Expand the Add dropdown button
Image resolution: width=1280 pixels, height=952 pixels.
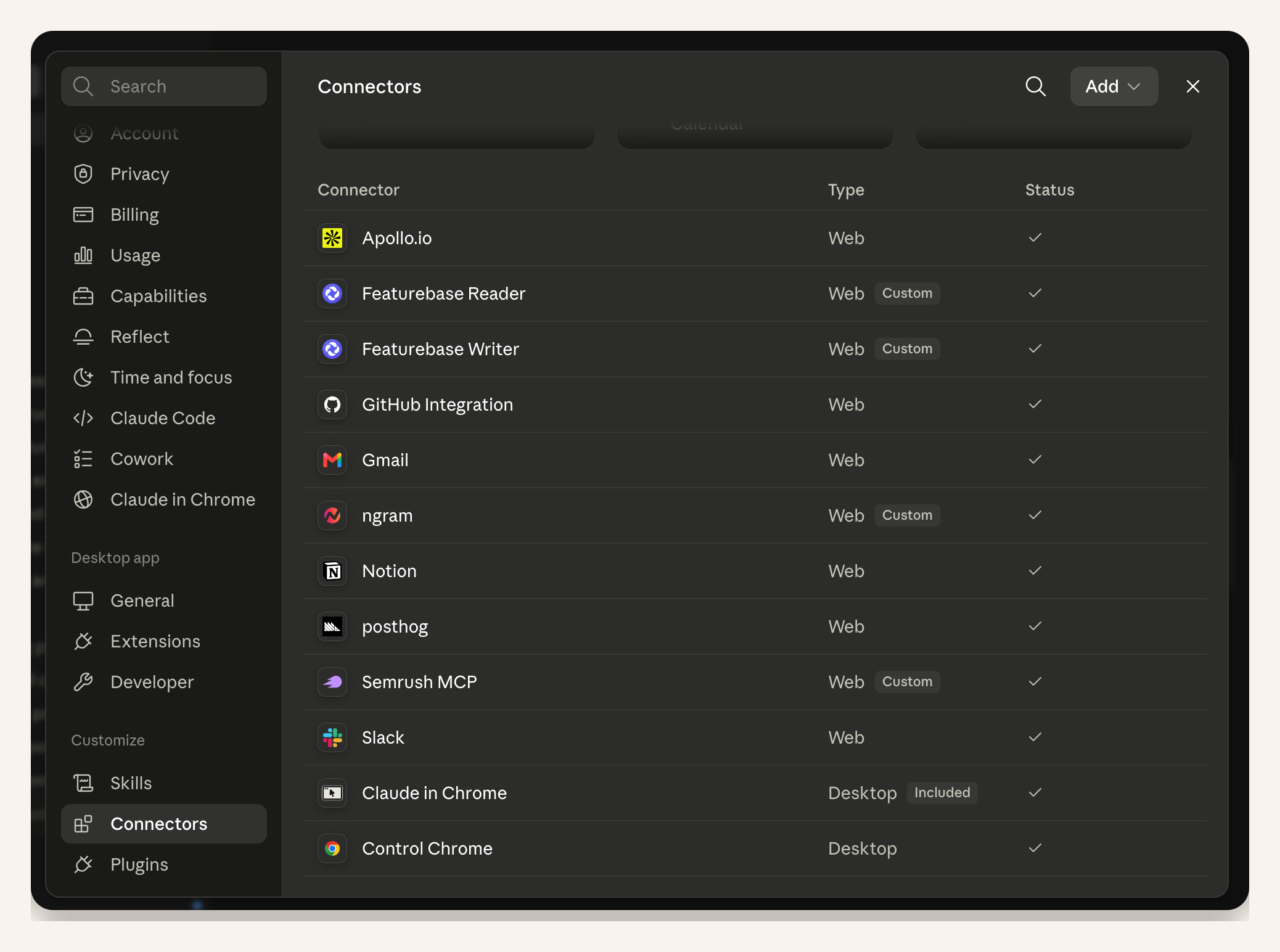click(1114, 86)
